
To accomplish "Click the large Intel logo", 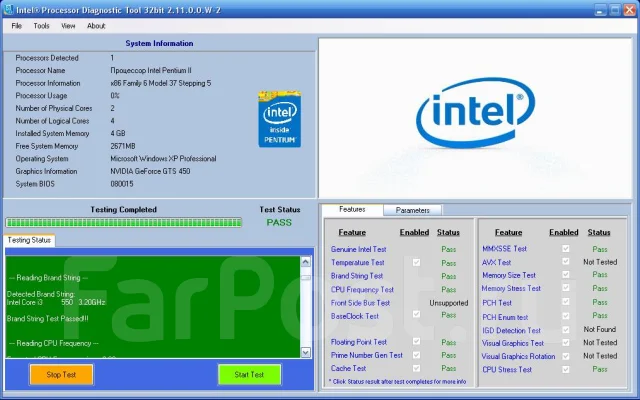I will tap(476, 113).
